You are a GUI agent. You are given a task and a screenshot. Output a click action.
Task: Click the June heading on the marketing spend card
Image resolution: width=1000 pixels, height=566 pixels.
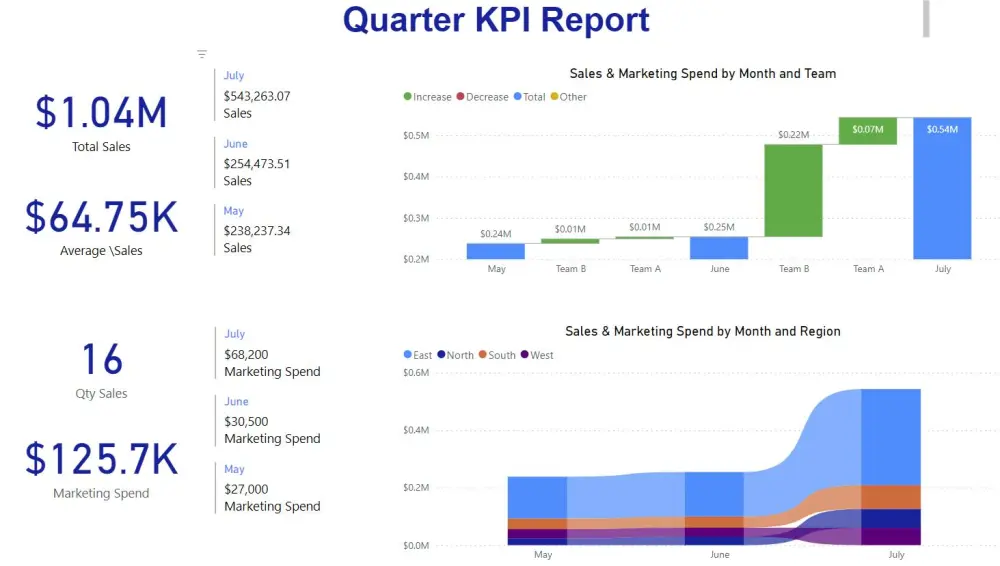click(237, 401)
